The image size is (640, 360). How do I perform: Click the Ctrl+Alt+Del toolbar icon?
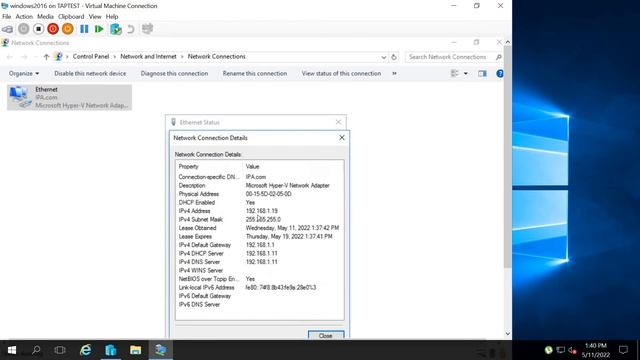coord(7,29)
